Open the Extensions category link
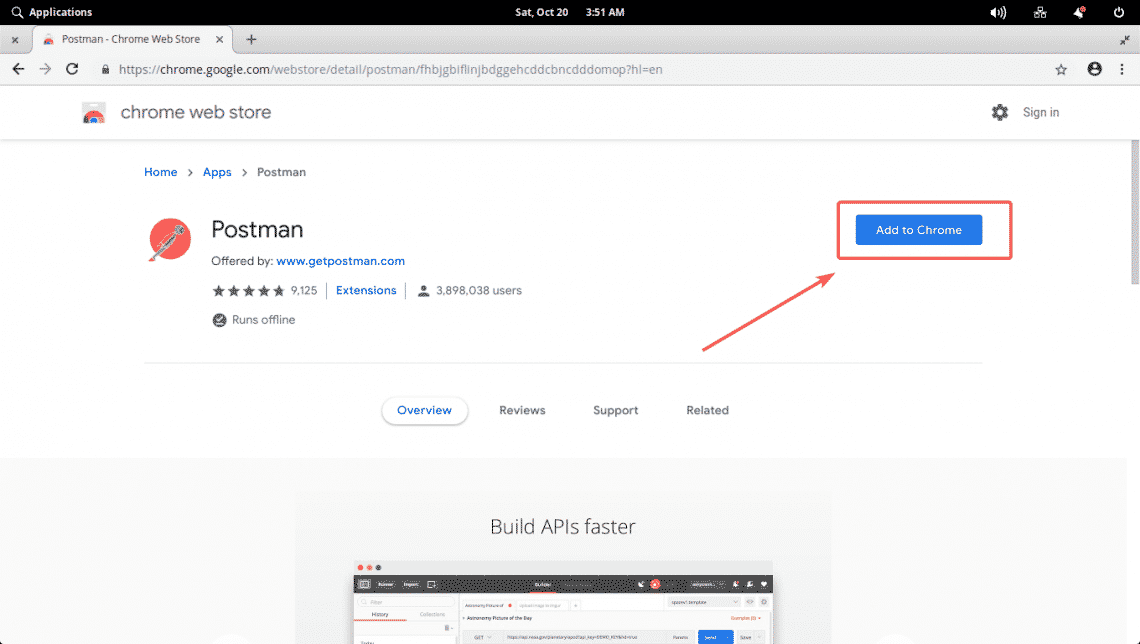Image resolution: width=1140 pixels, height=644 pixels. tap(366, 290)
